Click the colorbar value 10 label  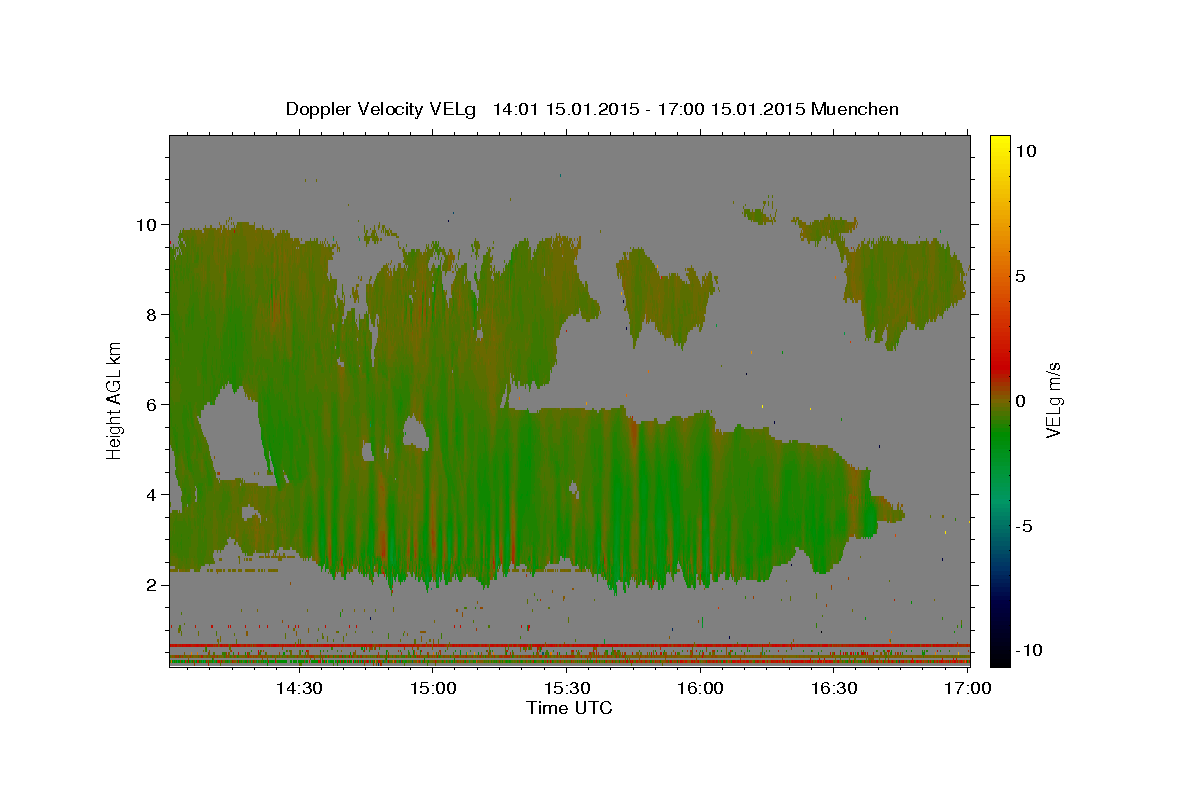1025,151
